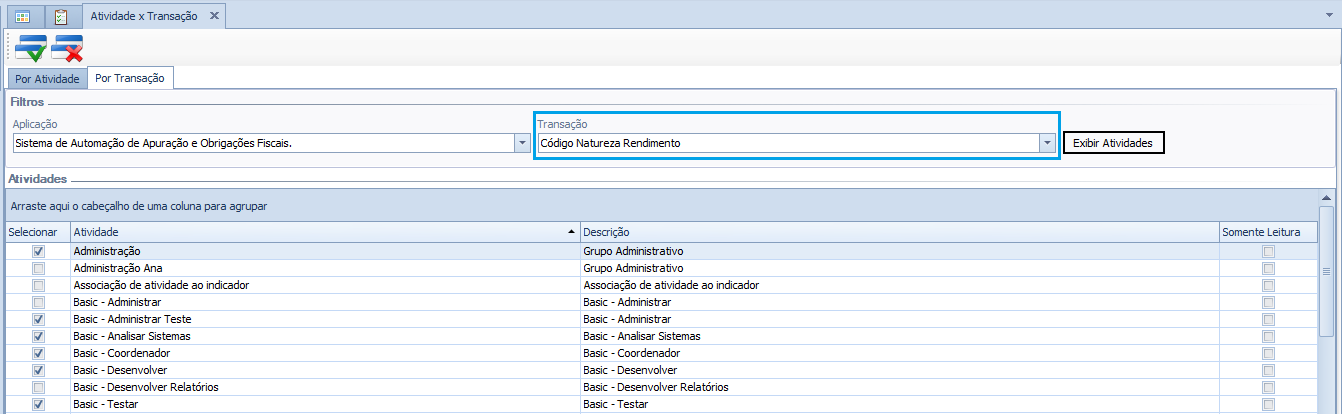Open the clipboard checklist icon tab
Viewport: 1342px width, 414px height.
coord(60,17)
